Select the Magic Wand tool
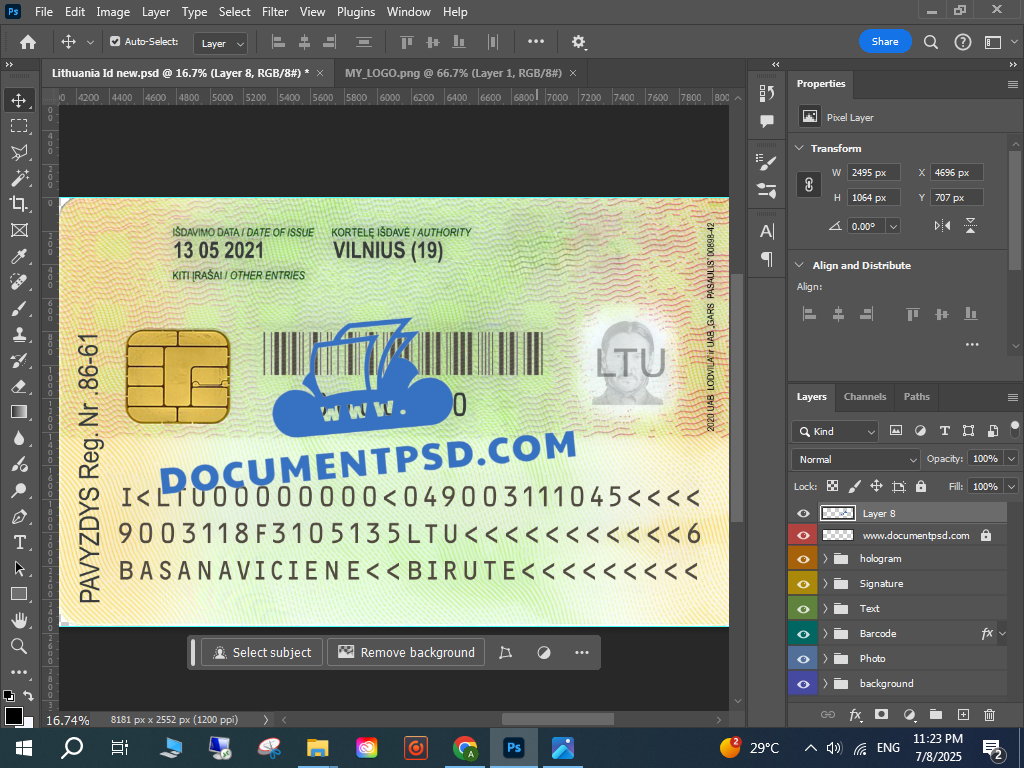 pos(19,178)
